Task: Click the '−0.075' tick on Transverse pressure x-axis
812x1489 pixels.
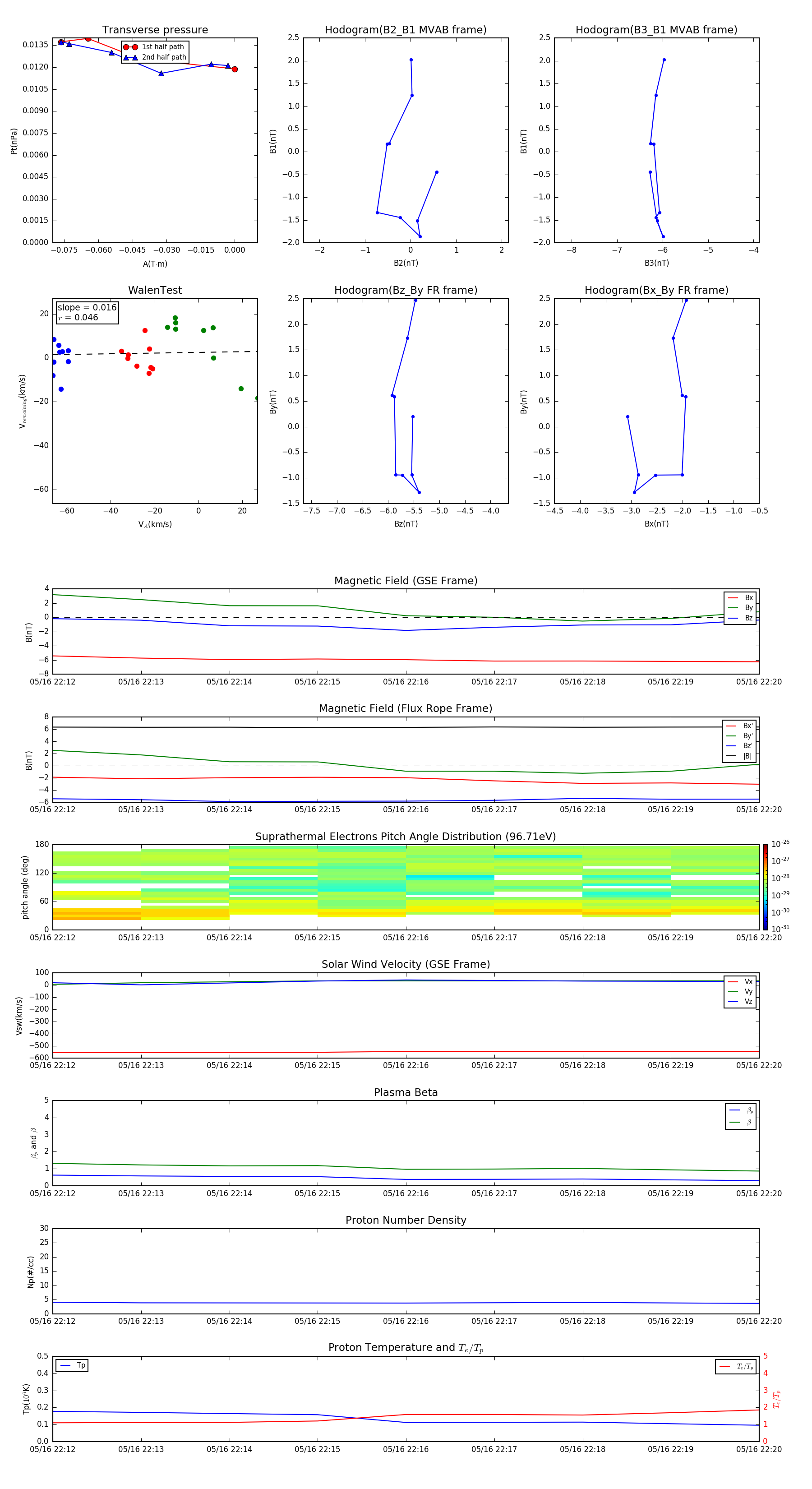Action: click(64, 250)
